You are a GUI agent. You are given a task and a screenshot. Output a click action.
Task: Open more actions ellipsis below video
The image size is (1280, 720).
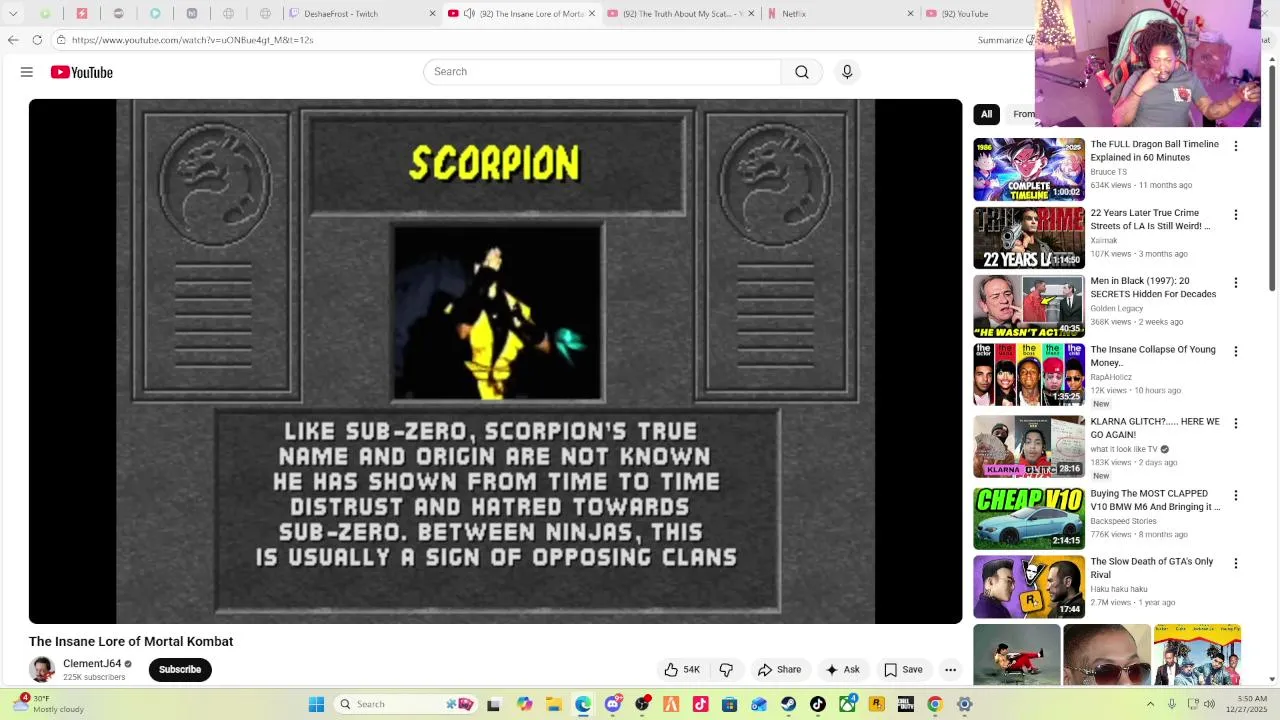951,670
